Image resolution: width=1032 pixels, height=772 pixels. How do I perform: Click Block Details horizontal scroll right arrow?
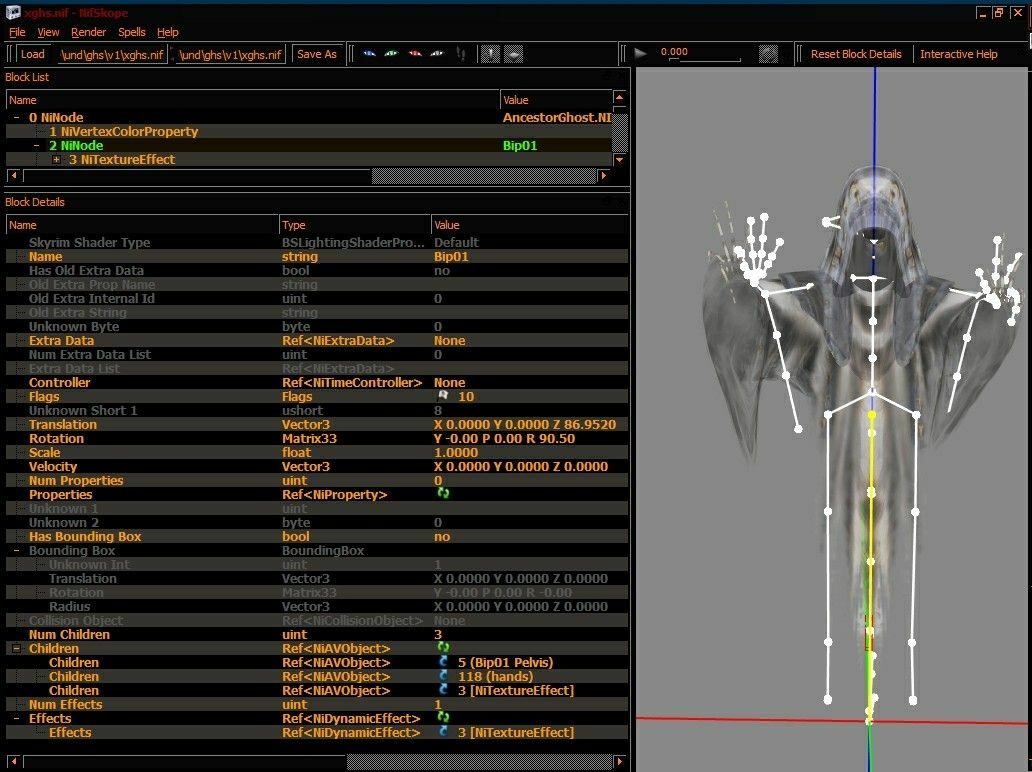click(619, 761)
